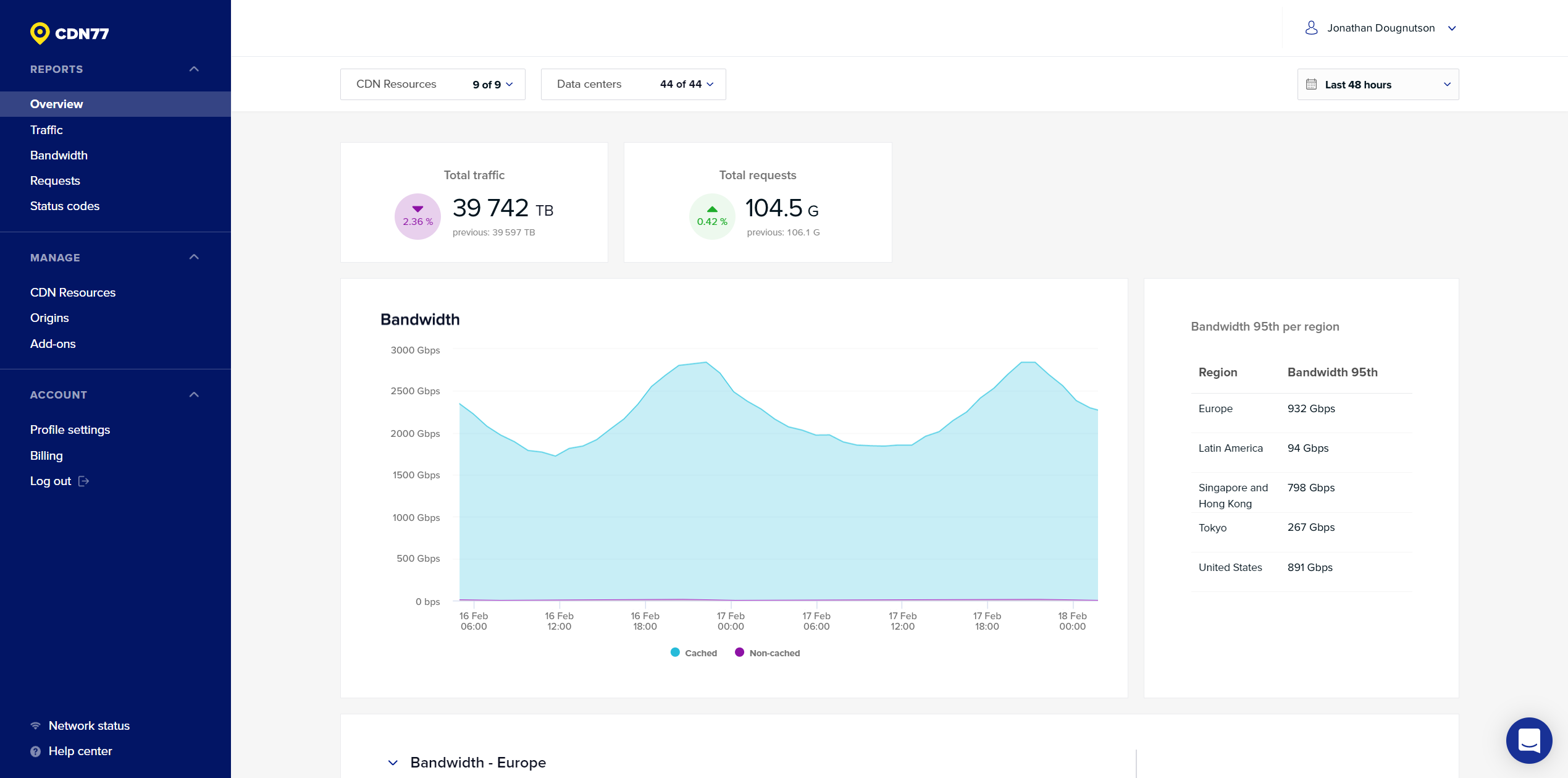Open the Data centers 44 of 44 dropdown

click(687, 85)
